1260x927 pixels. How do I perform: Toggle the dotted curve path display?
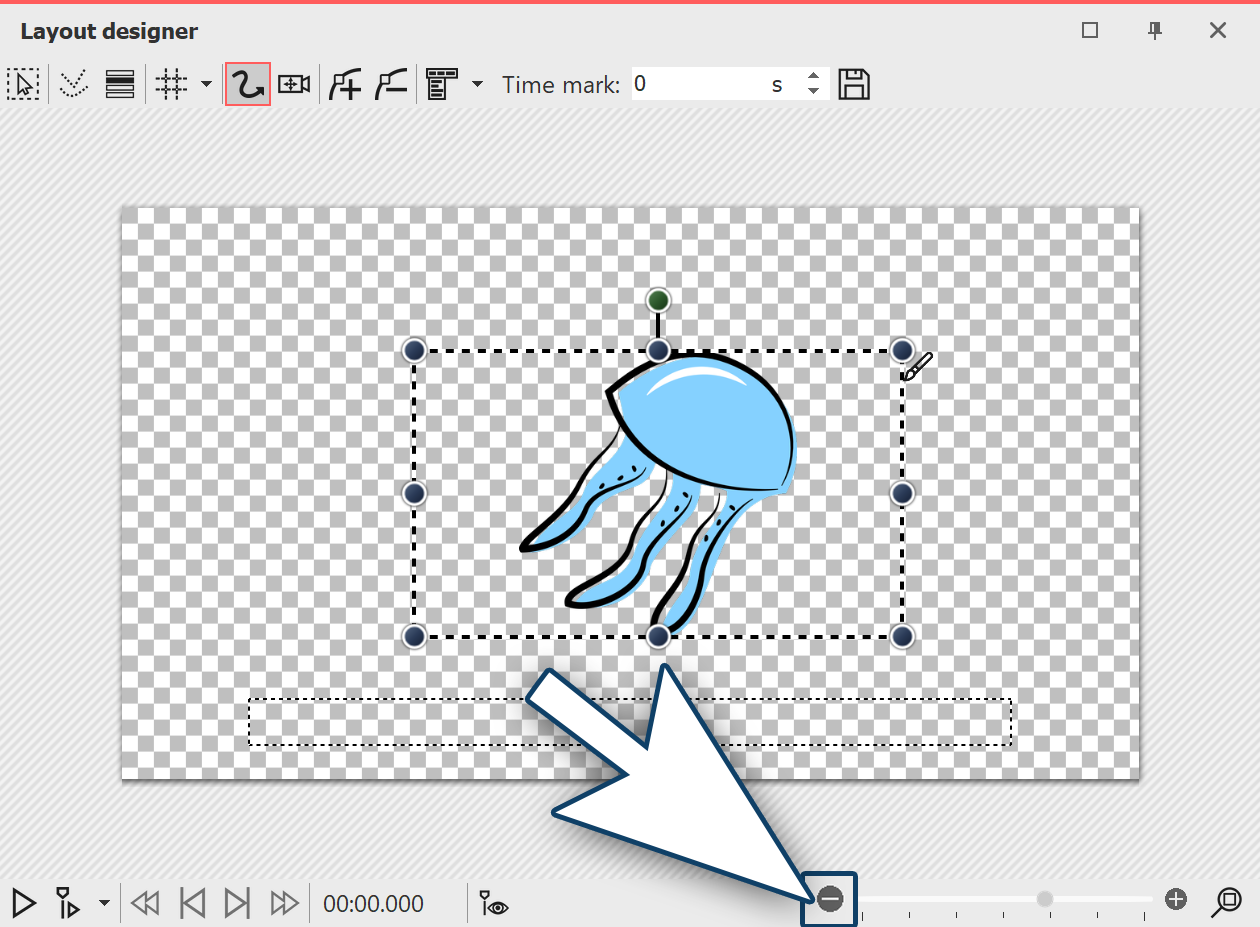(73, 85)
